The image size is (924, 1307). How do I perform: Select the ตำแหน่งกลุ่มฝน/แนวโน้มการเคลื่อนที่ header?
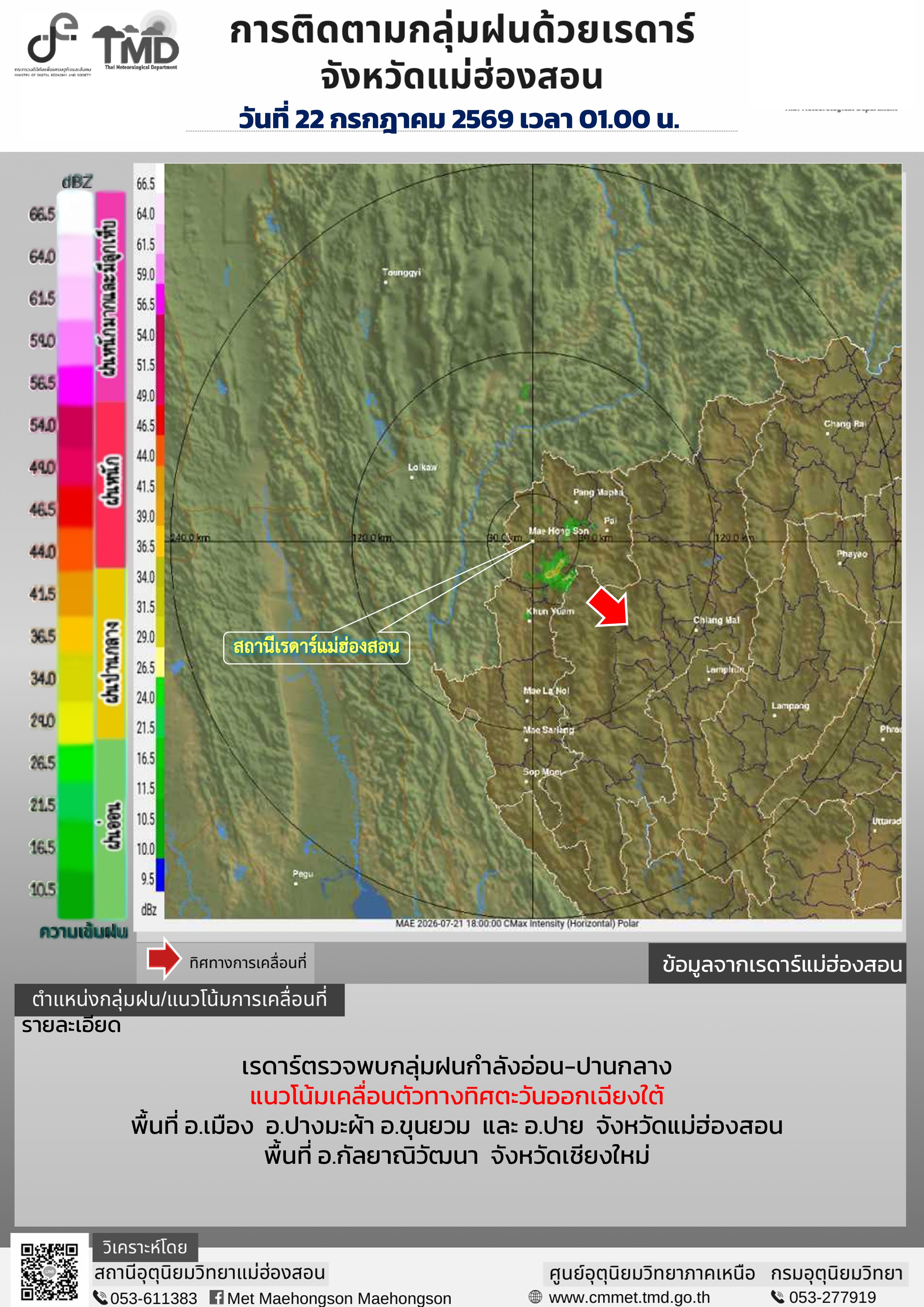pos(179,999)
